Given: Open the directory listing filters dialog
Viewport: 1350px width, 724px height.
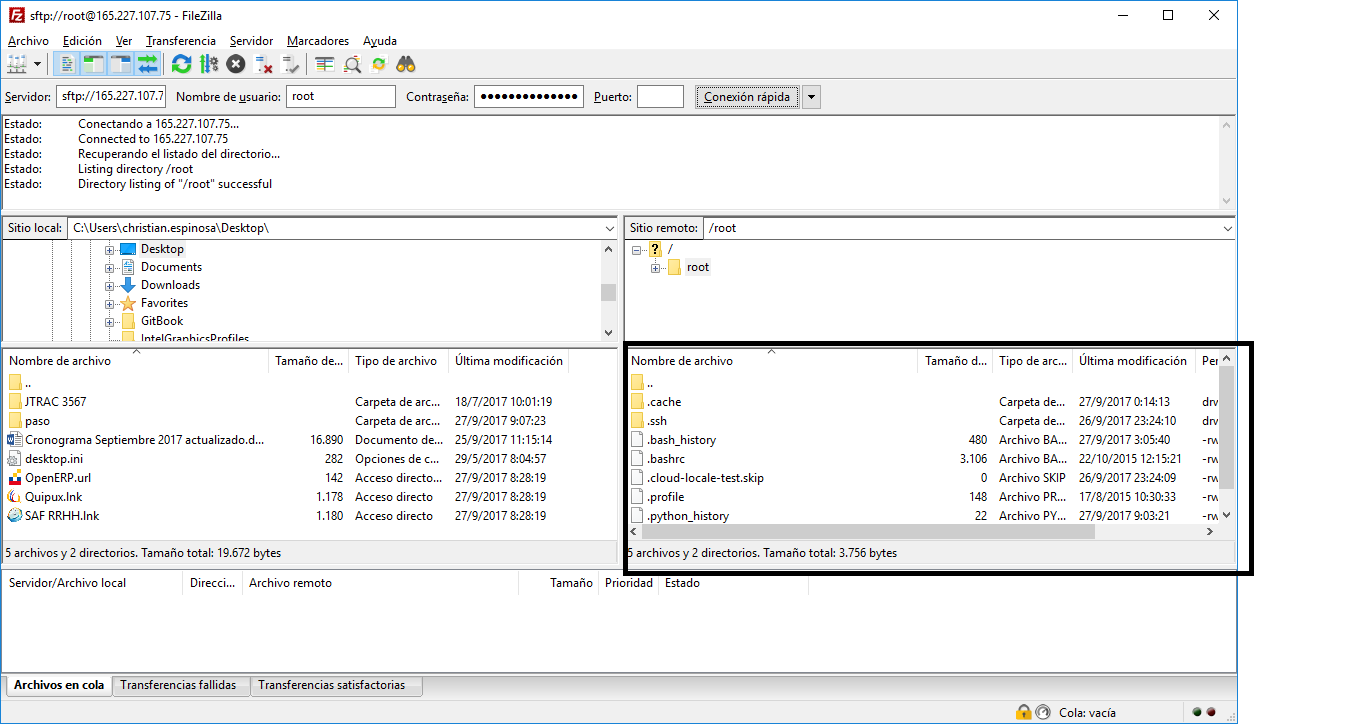Looking at the screenshot, I should (x=324, y=64).
